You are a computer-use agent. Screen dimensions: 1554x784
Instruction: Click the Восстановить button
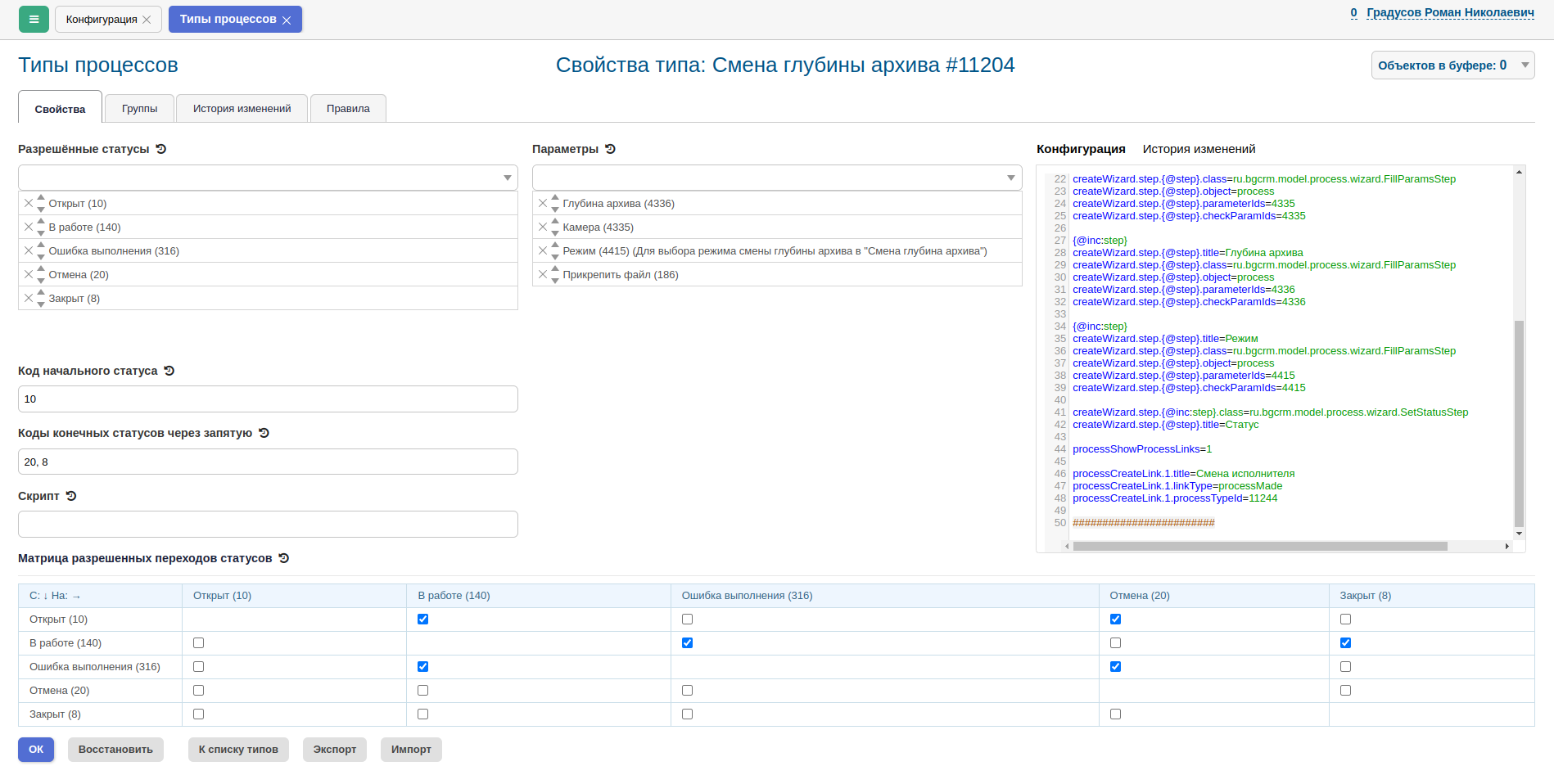click(x=115, y=750)
